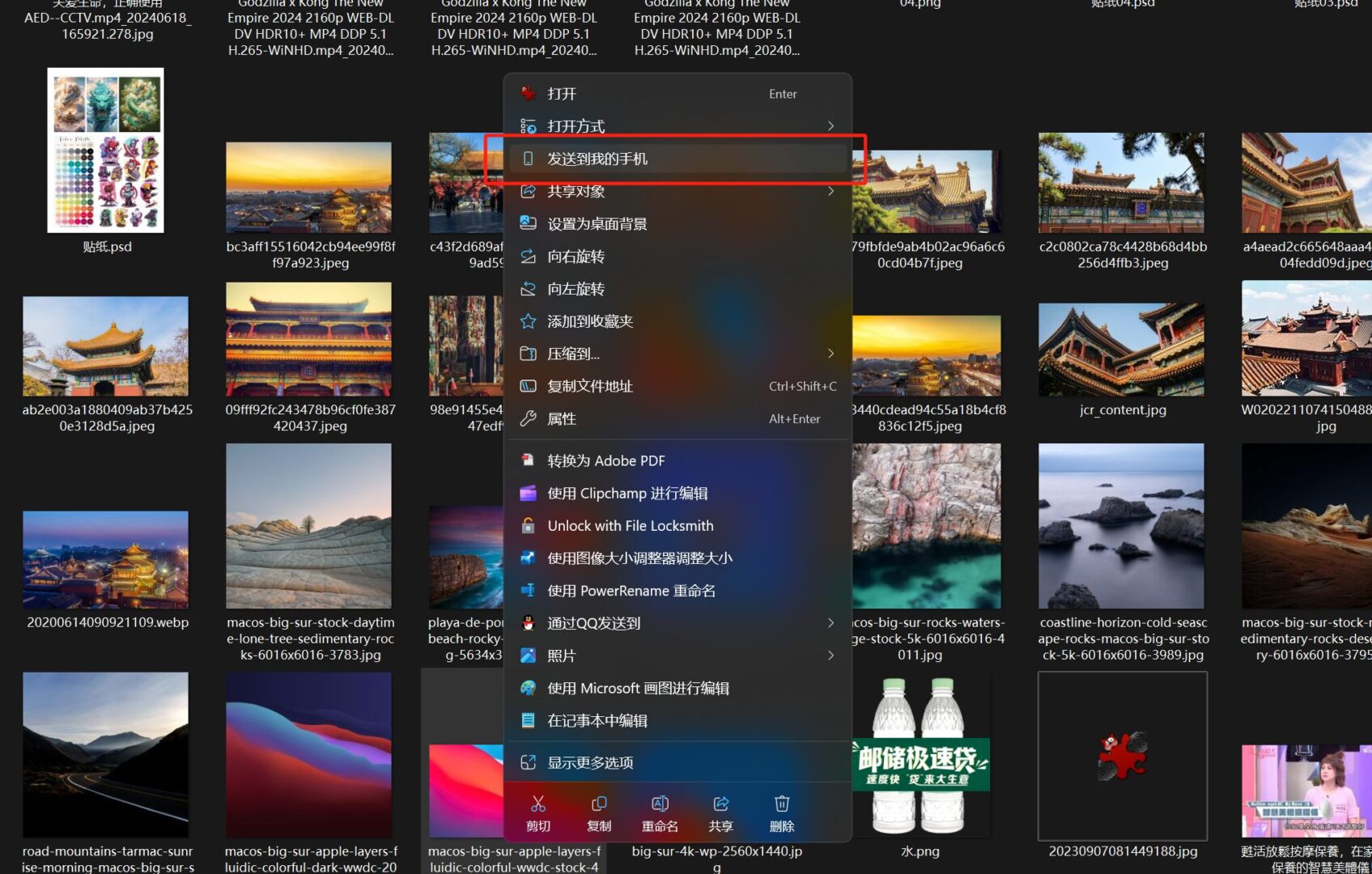Choose 设置为桌面背景 menu entry
This screenshot has height=874, width=1372.
coord(678,223)
